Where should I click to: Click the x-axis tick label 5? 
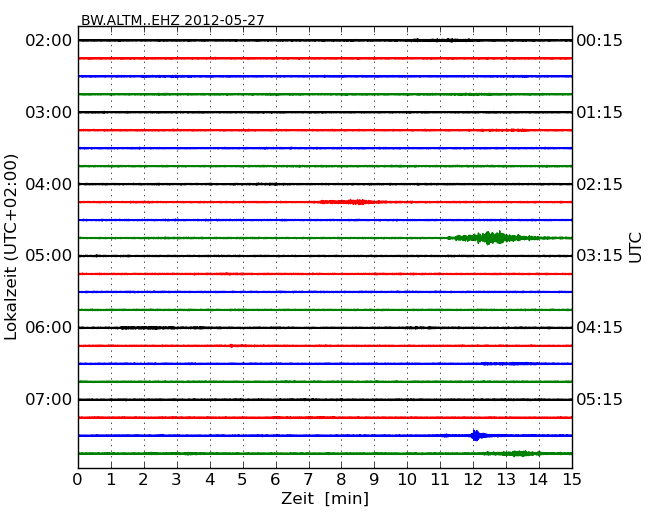coord(242,479)
